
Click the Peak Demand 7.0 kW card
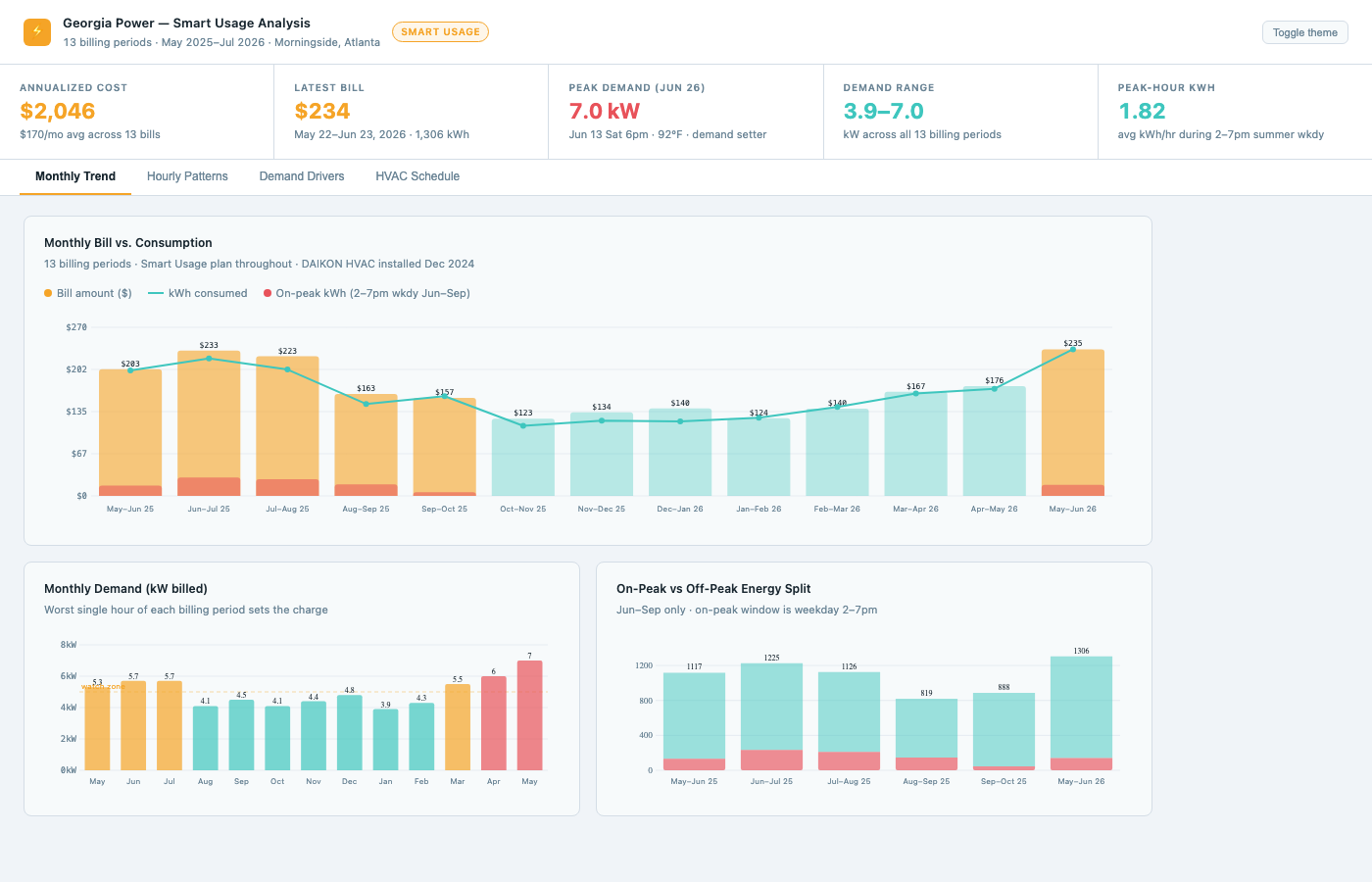[x=686, y=112]
